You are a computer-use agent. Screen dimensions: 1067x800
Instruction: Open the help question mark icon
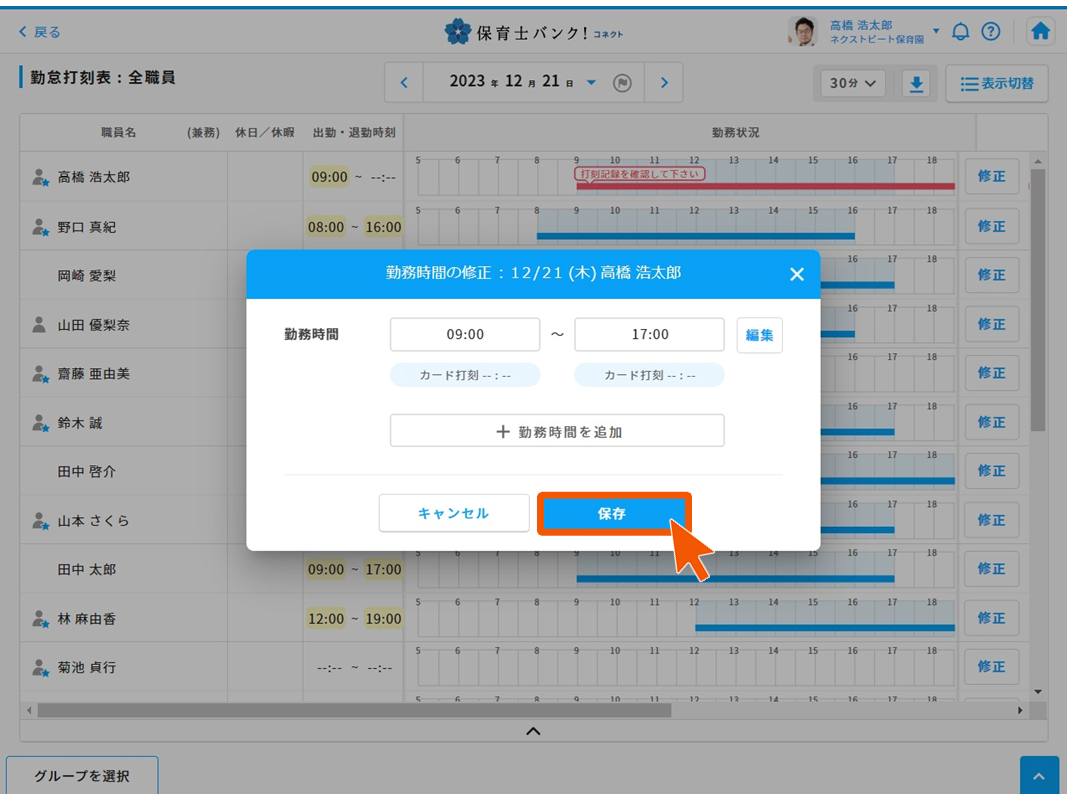click(x=990, y=32)
